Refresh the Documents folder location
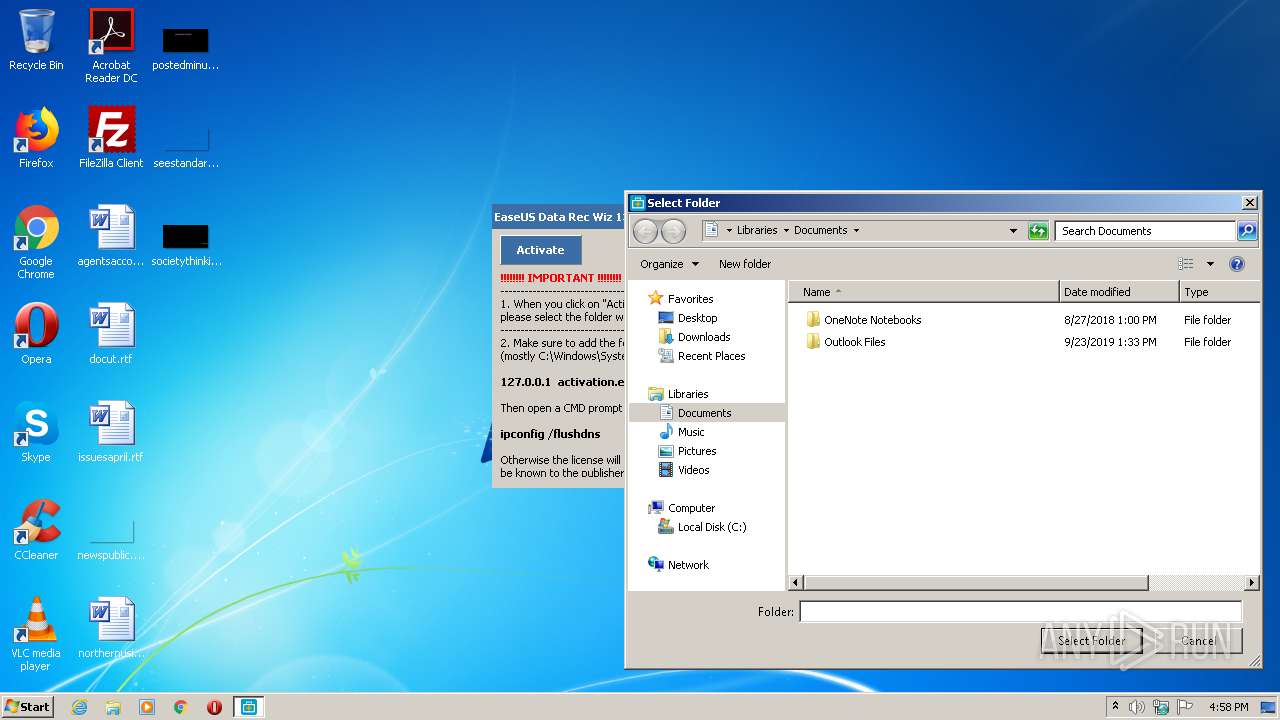 click(x=1037, y=231)
